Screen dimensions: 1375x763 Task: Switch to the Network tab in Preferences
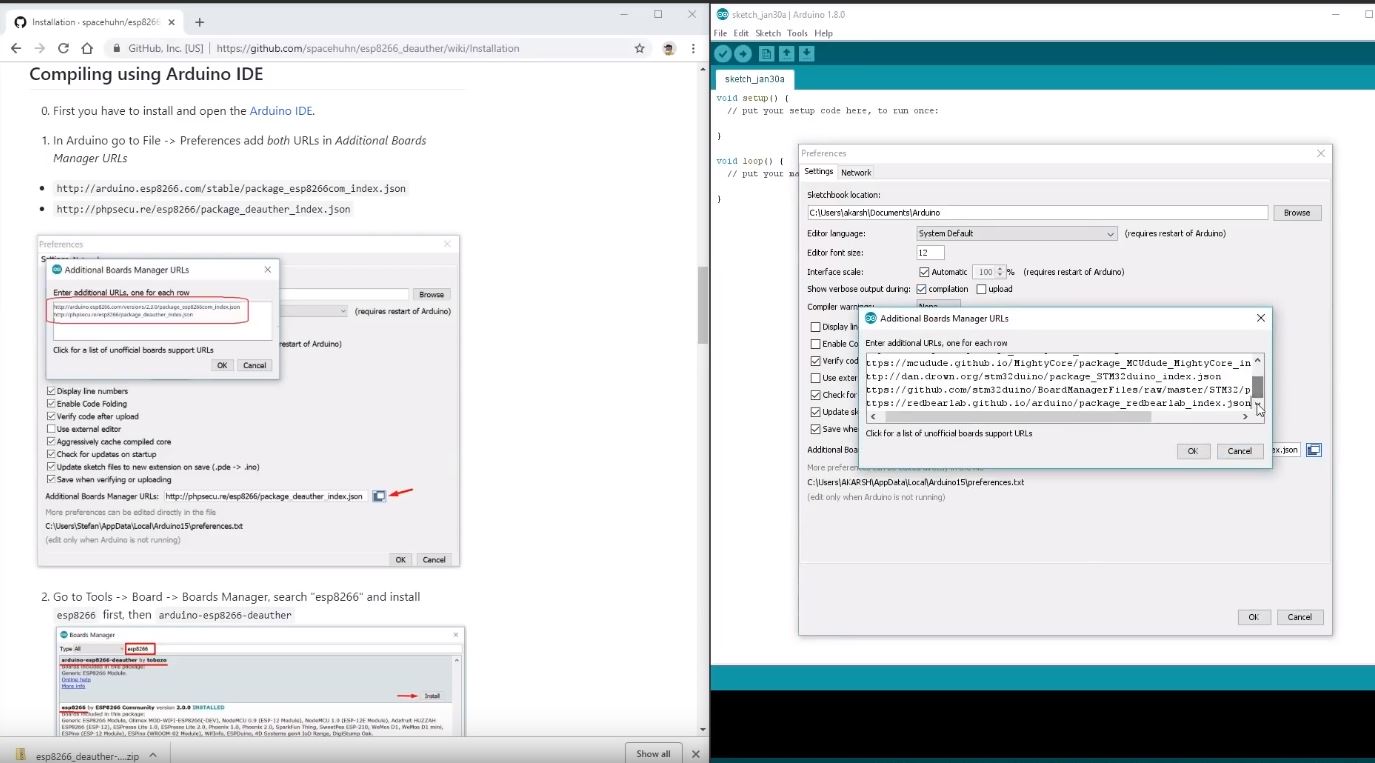[x=856, y=172]
